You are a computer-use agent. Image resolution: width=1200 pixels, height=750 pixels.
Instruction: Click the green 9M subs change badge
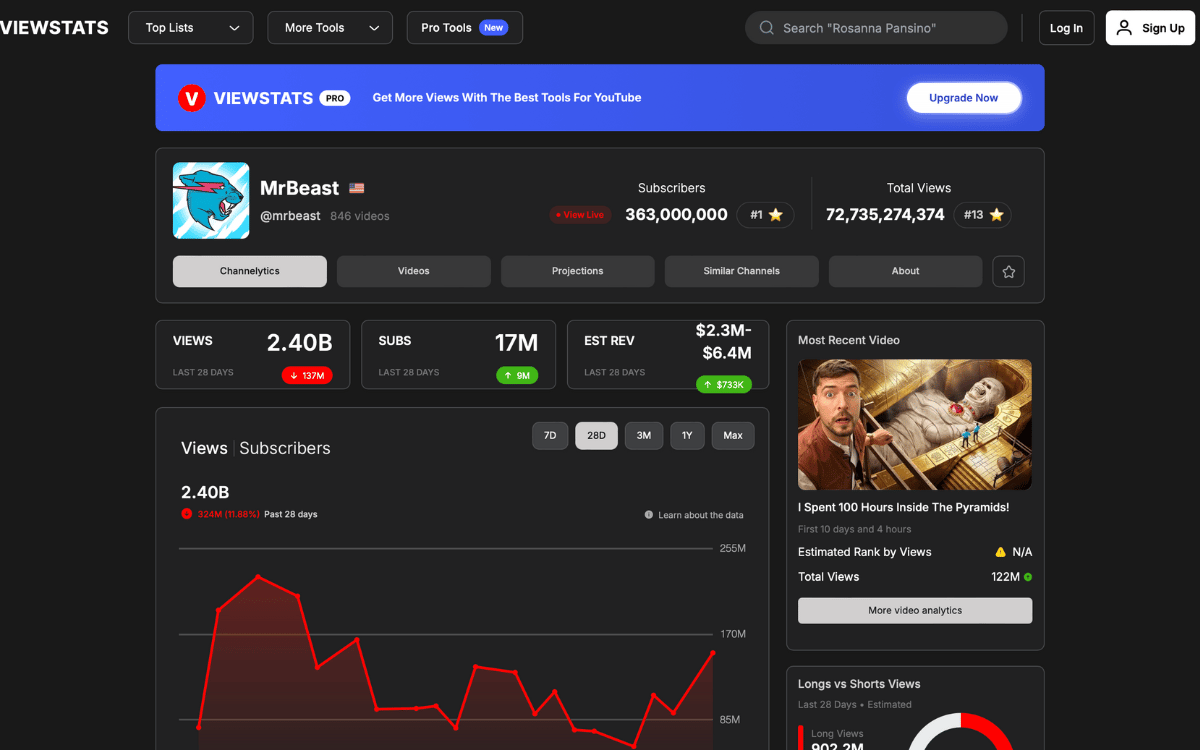pos(517,376)
